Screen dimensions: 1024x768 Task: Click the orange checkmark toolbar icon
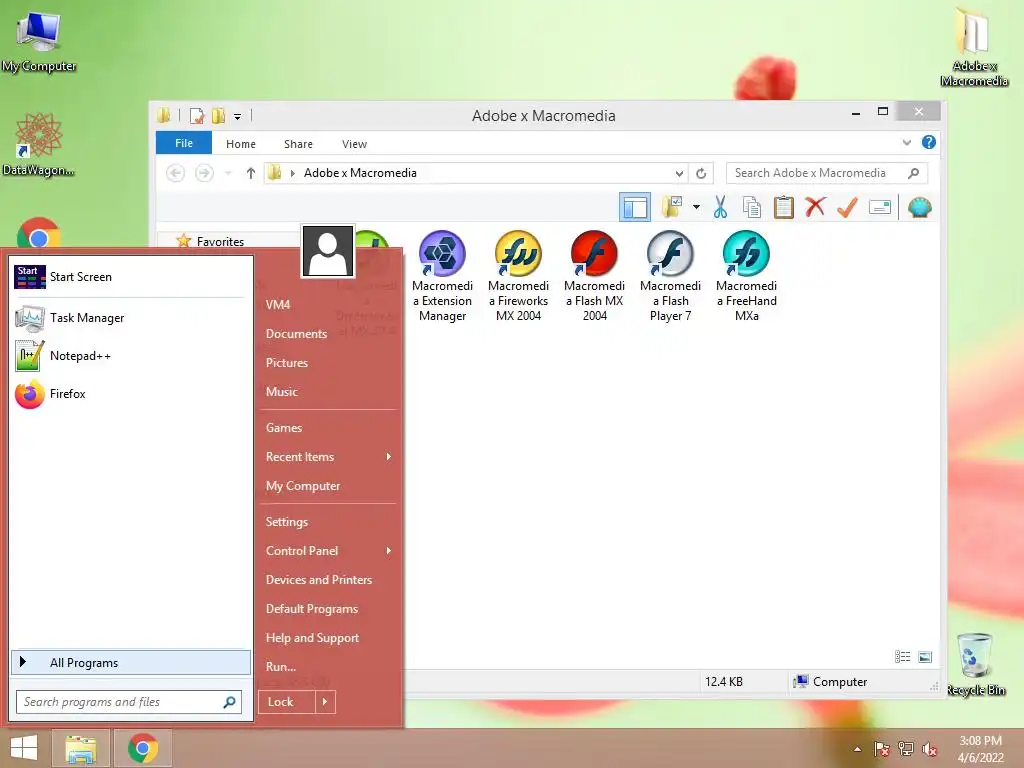847,208
